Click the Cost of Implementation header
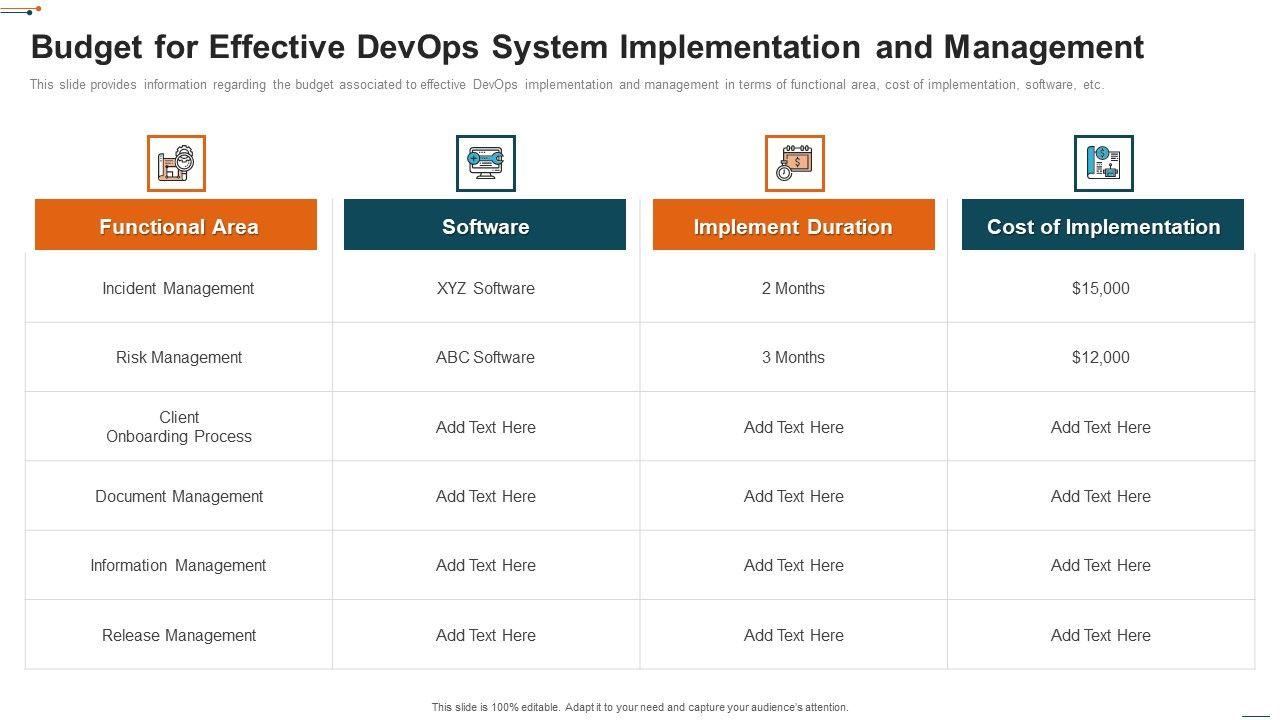 point(1103,226)
